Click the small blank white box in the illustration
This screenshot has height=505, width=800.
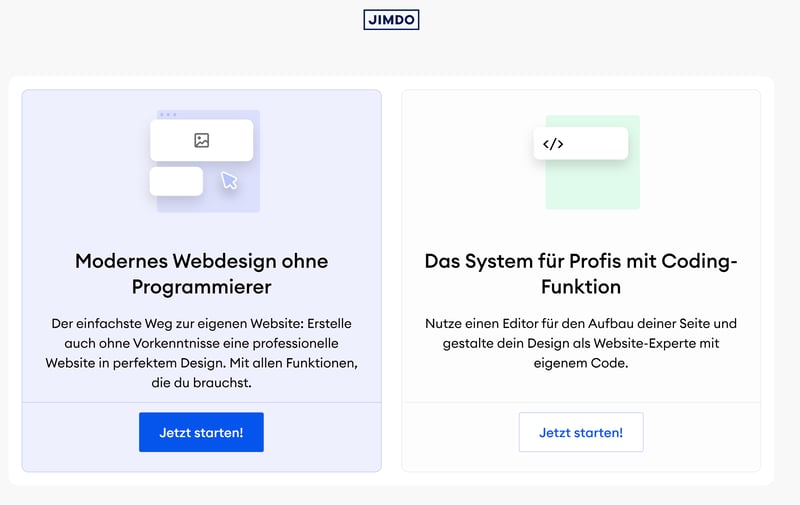point(176,181)
